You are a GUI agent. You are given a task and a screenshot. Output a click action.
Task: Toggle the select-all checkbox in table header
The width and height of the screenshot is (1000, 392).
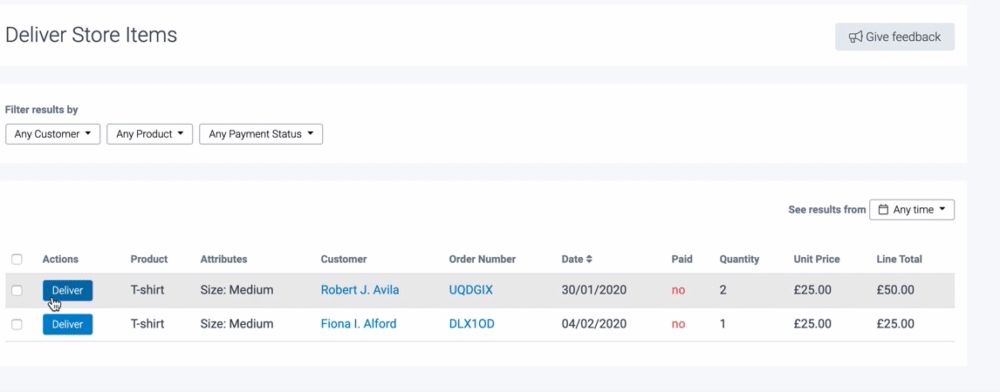17,259
